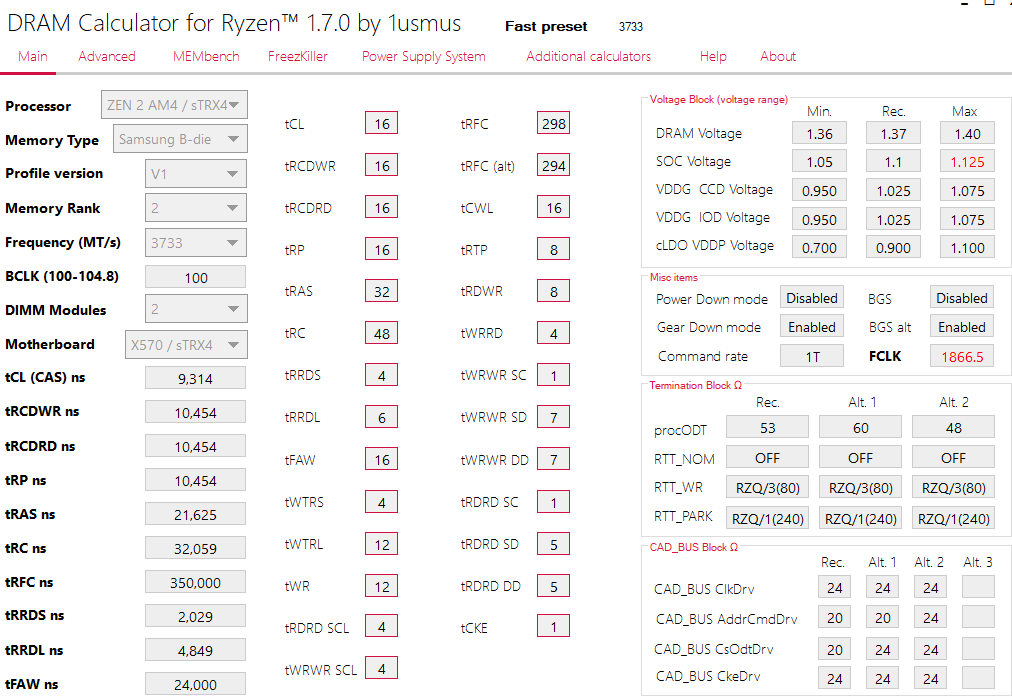Open the Power Supply System tab

point(423,56)
